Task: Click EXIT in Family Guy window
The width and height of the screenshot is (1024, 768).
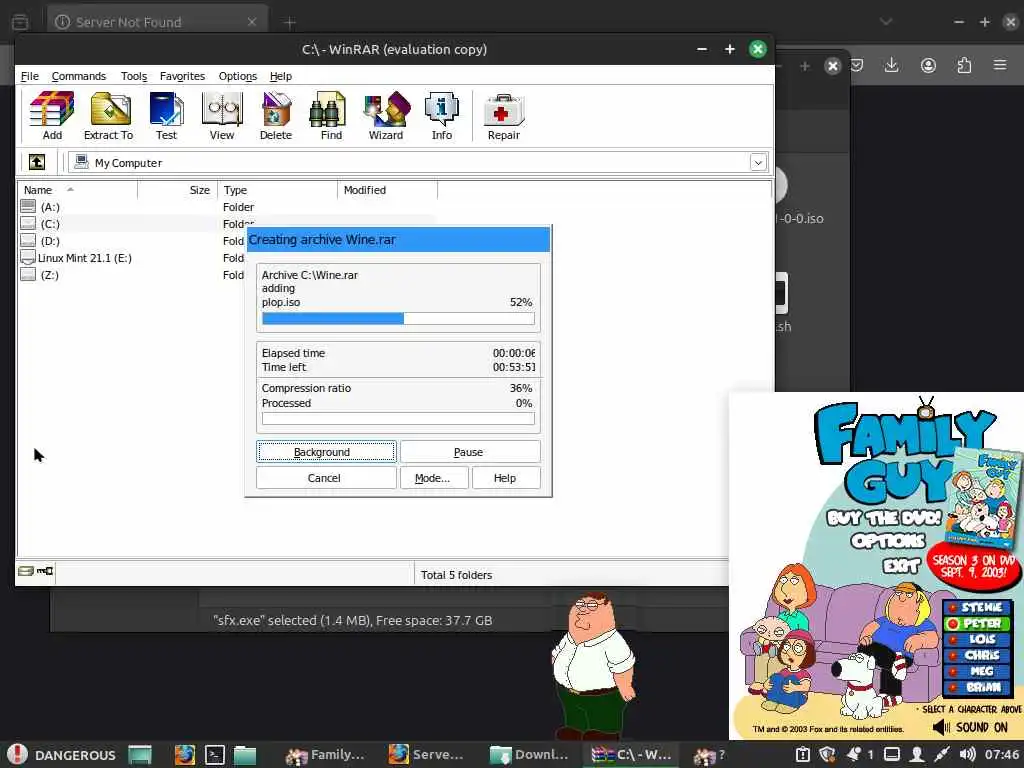Action: coord(901,565)
